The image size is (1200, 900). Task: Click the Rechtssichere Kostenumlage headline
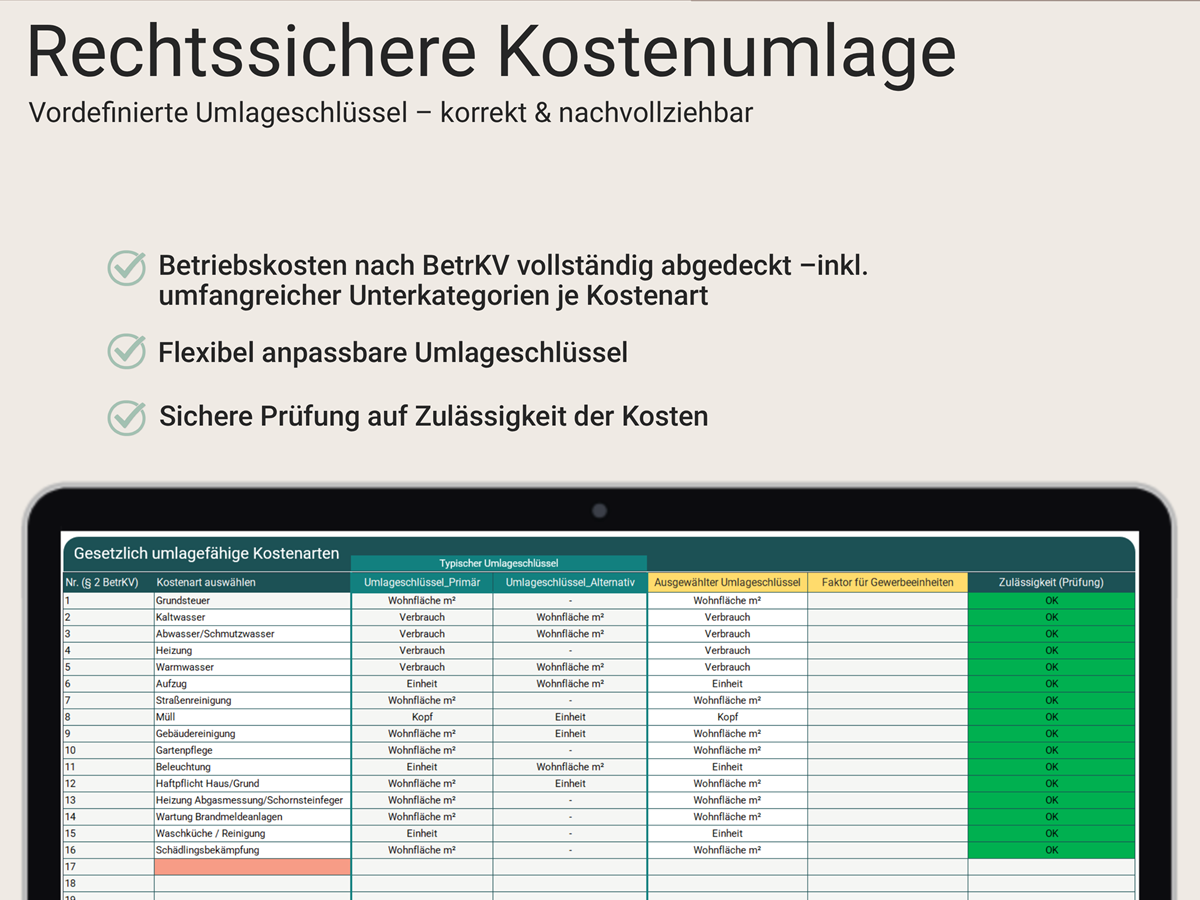coord(490,52)
